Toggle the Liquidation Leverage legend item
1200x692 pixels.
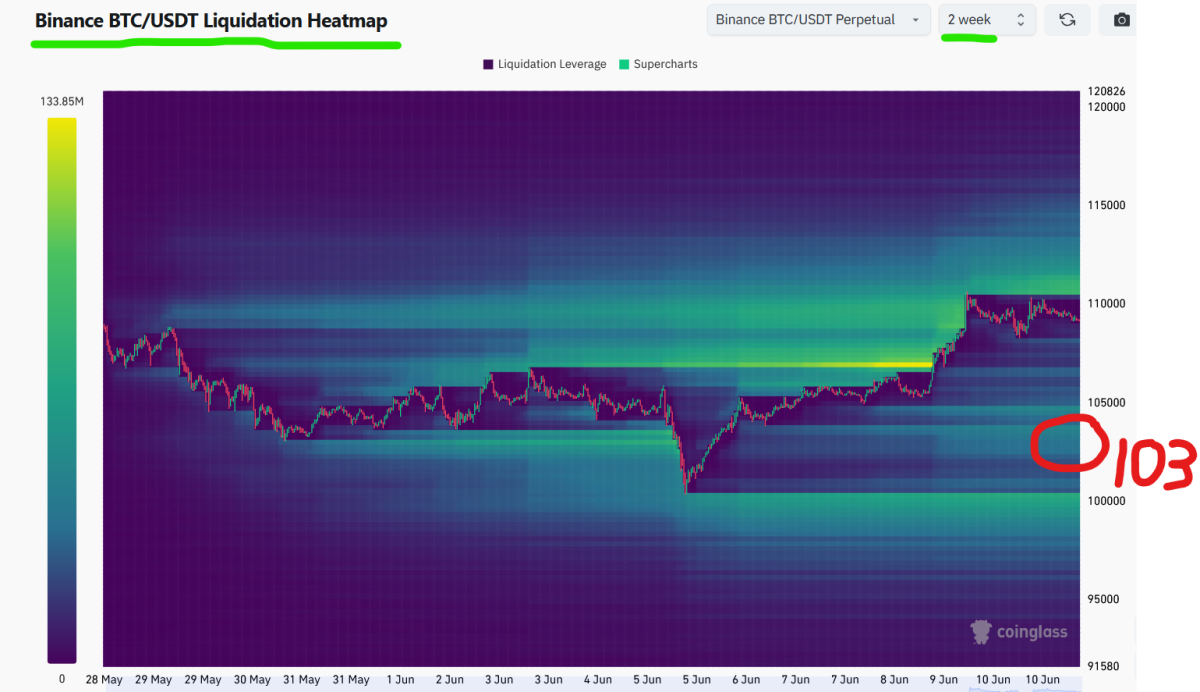click(x=545, y=64)
